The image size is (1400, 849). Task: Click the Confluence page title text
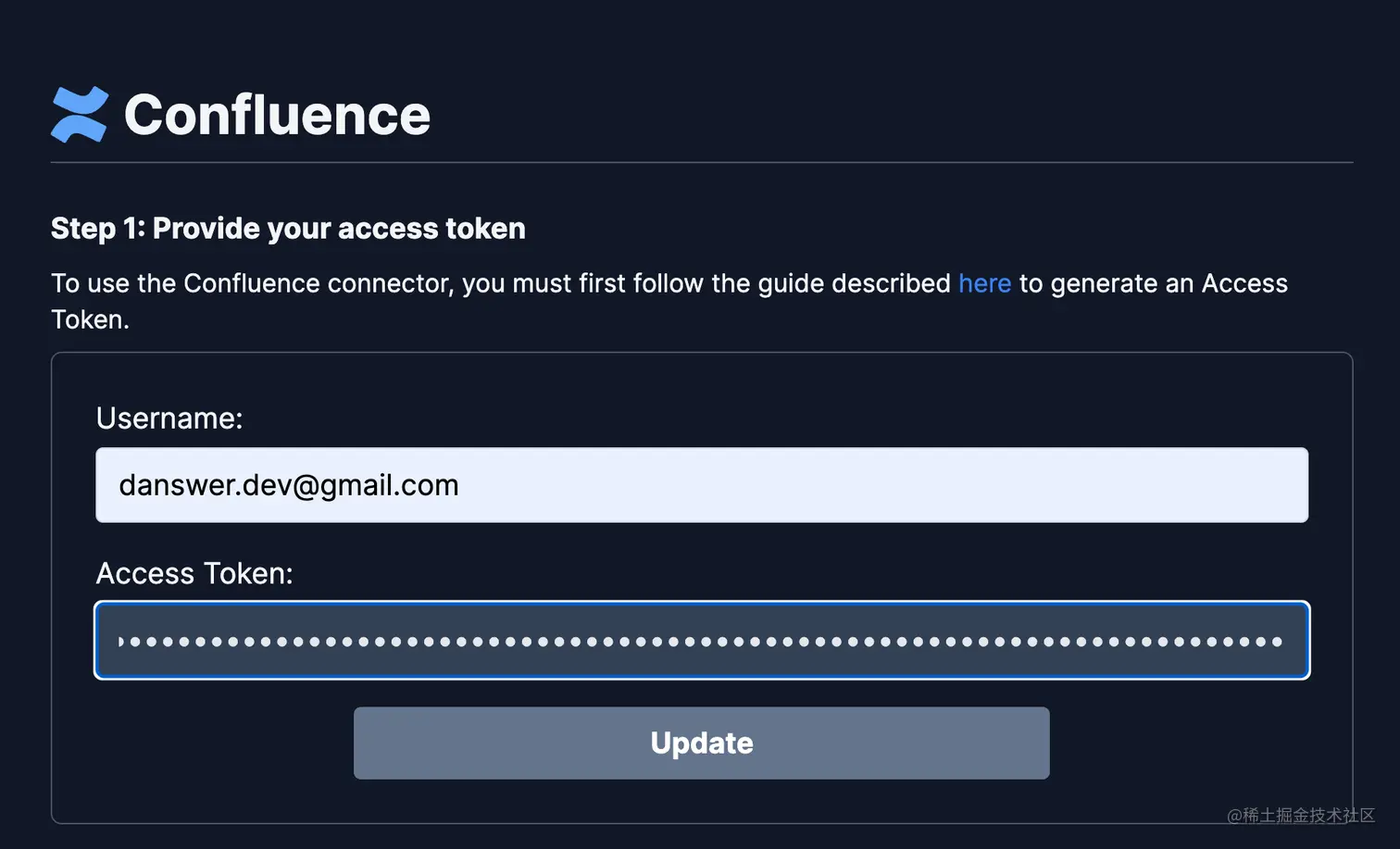(x=277, y=115)
